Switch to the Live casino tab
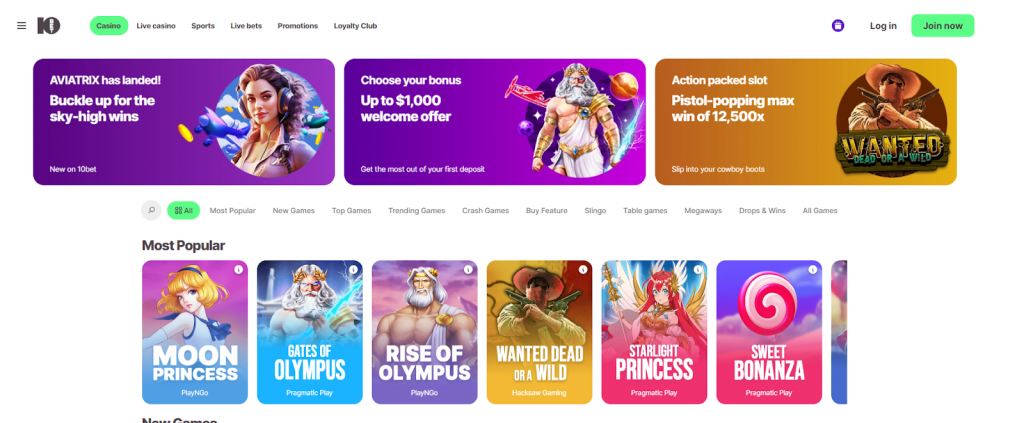Viewport: 1024px width, 423px height. [154, 26]
